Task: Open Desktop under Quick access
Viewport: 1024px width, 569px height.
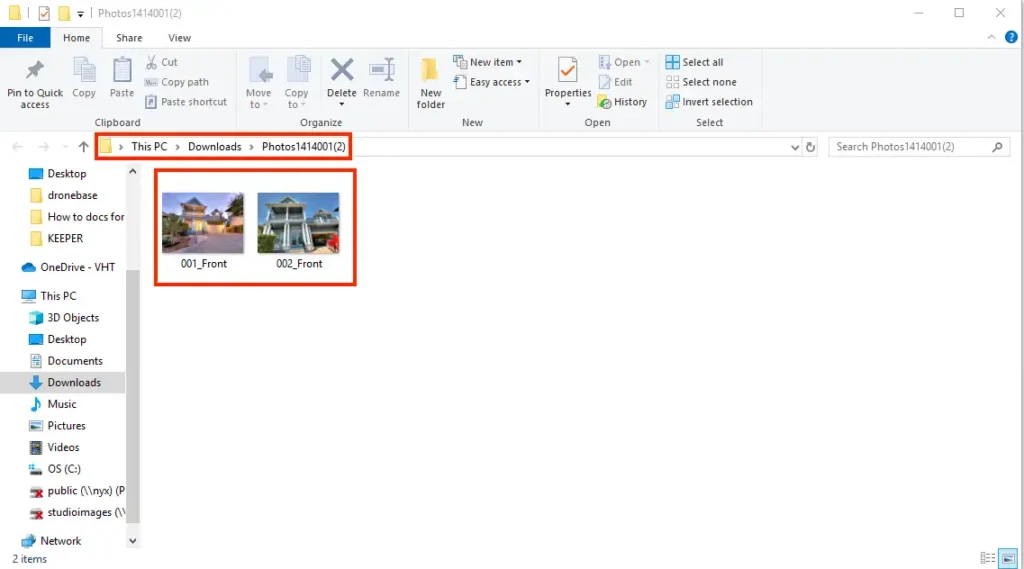Action: coord(67,174)
